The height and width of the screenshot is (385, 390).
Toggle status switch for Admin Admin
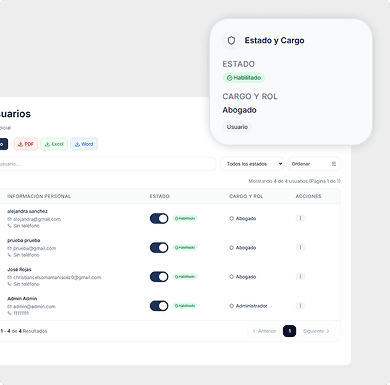click(159, 306)
